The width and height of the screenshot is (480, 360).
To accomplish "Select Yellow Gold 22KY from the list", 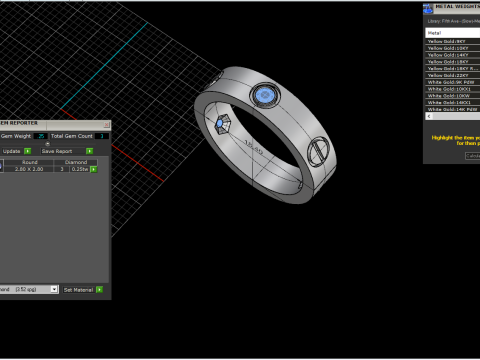I will [x=452, y=75].
